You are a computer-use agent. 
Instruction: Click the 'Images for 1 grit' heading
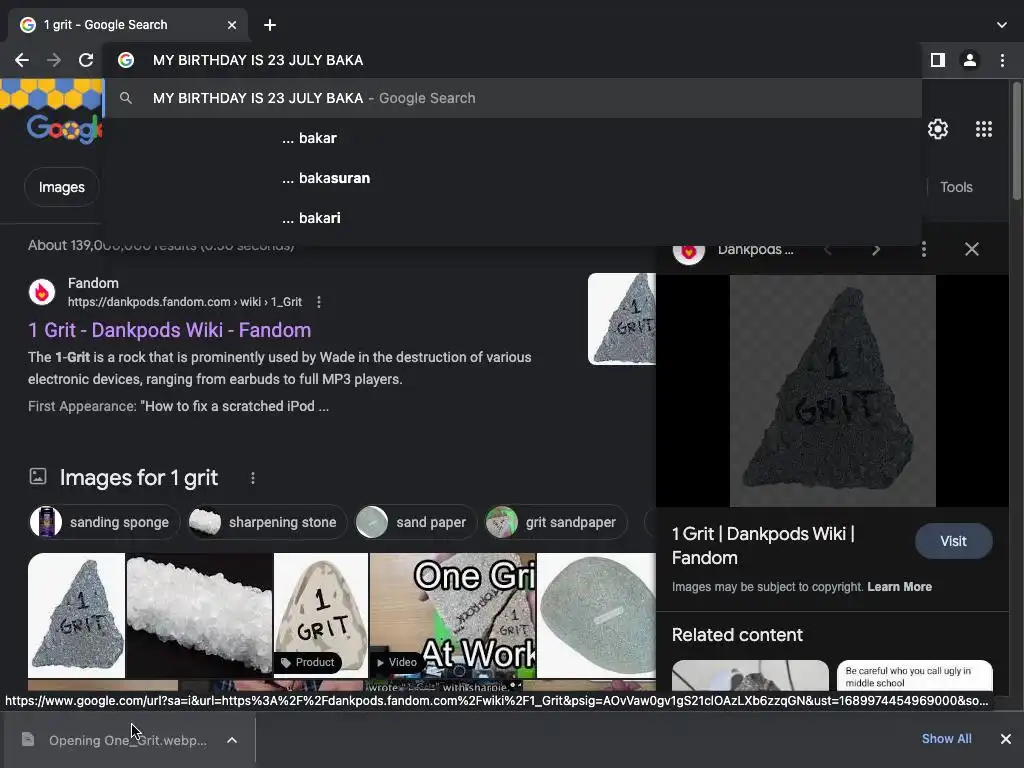138,478
